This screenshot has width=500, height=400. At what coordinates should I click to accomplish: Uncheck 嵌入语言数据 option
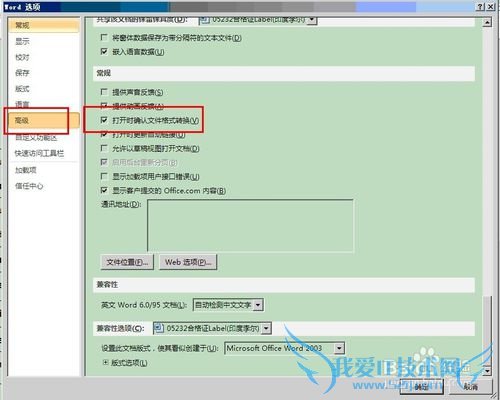click(x=104, y=51)
